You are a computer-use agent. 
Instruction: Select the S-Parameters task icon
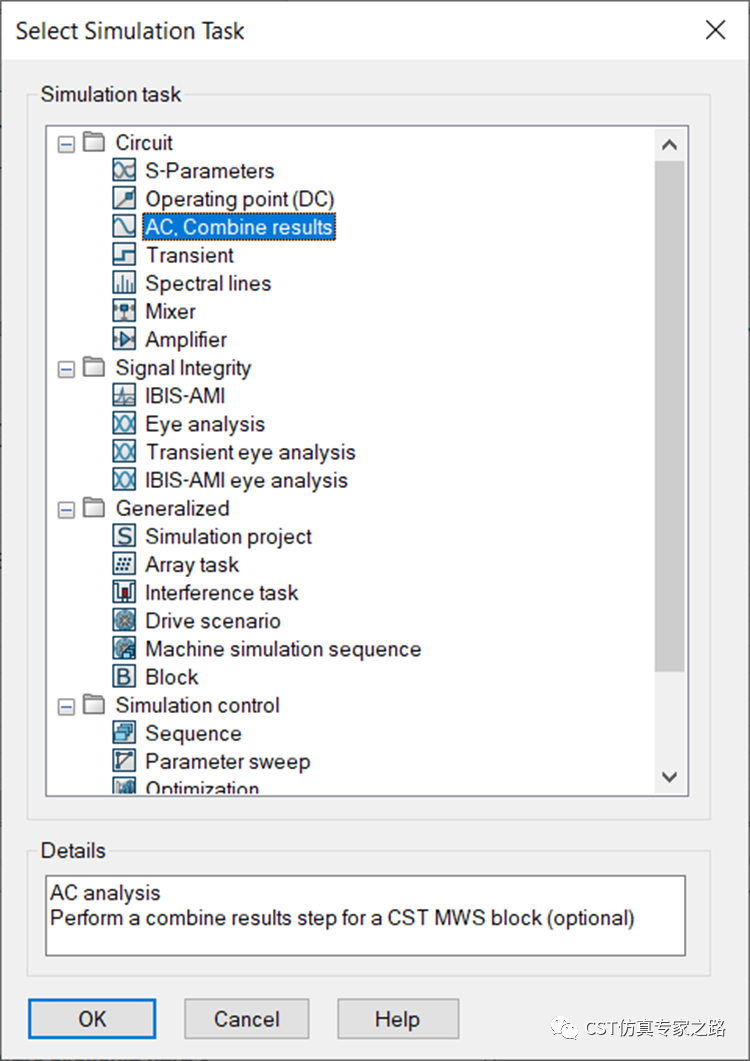[124, 170]
